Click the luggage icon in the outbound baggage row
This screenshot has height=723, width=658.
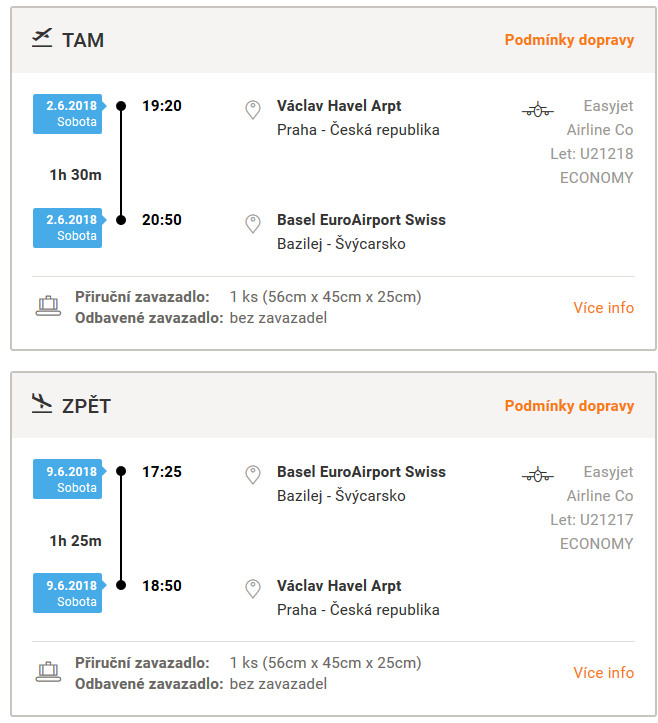click(48, 306)
